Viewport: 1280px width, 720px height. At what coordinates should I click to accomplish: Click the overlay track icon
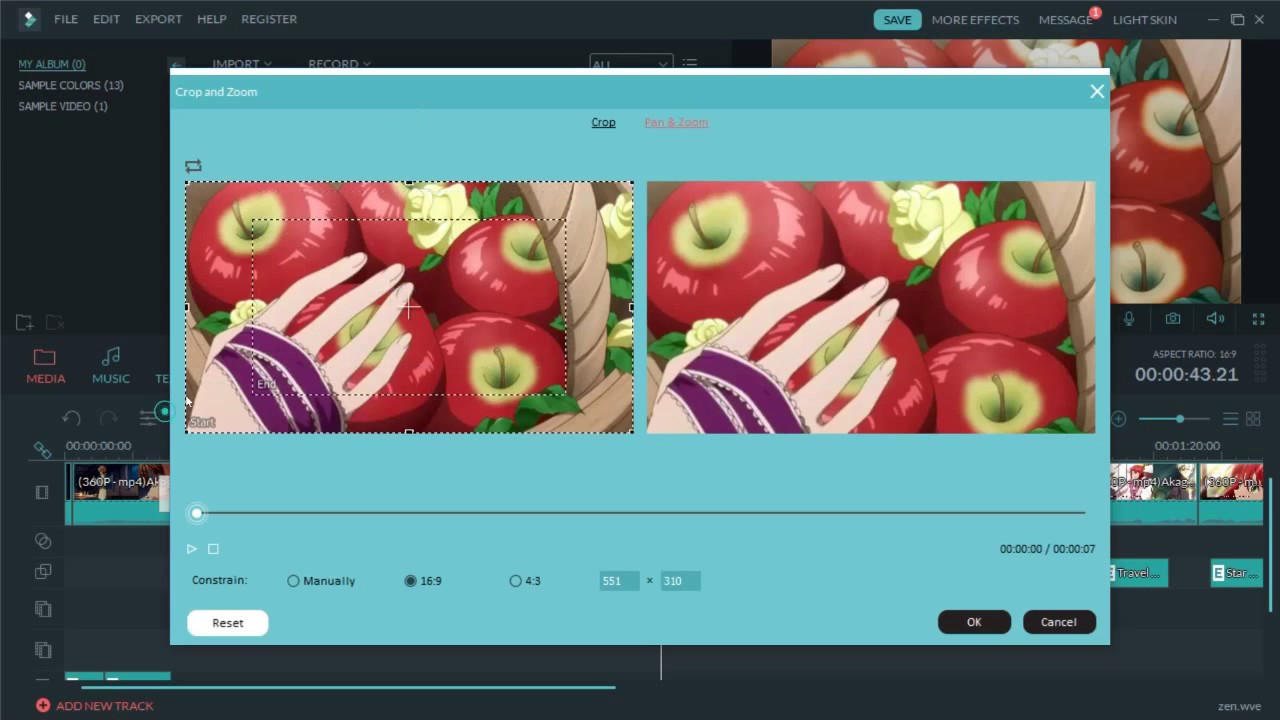(x=42, y=572)
